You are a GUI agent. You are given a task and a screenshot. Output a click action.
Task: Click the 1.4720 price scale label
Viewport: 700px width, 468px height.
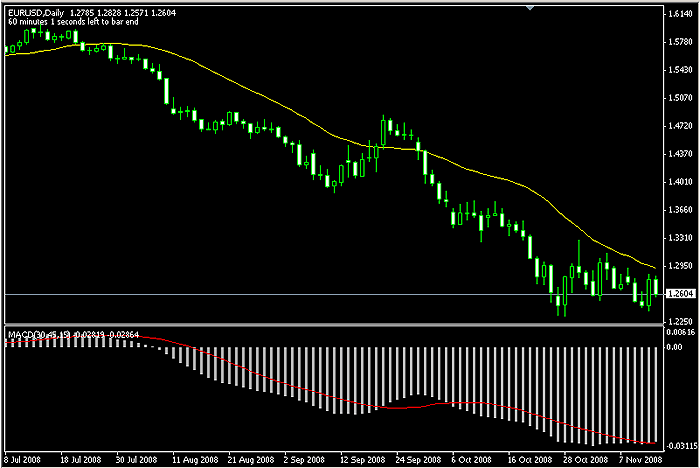coord(681,126)
